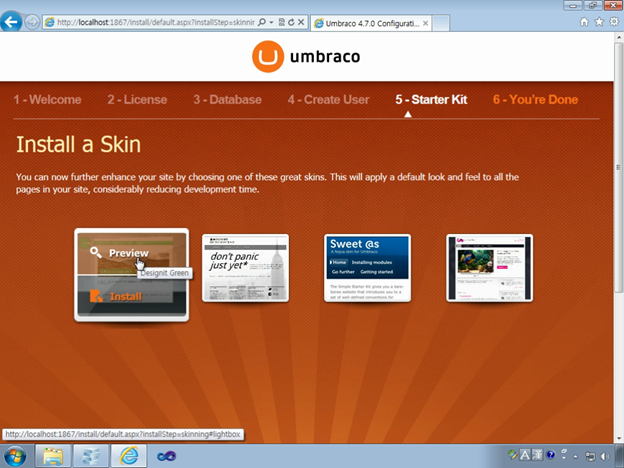Preview the Designit Green skin

click(x=131, y=254)
